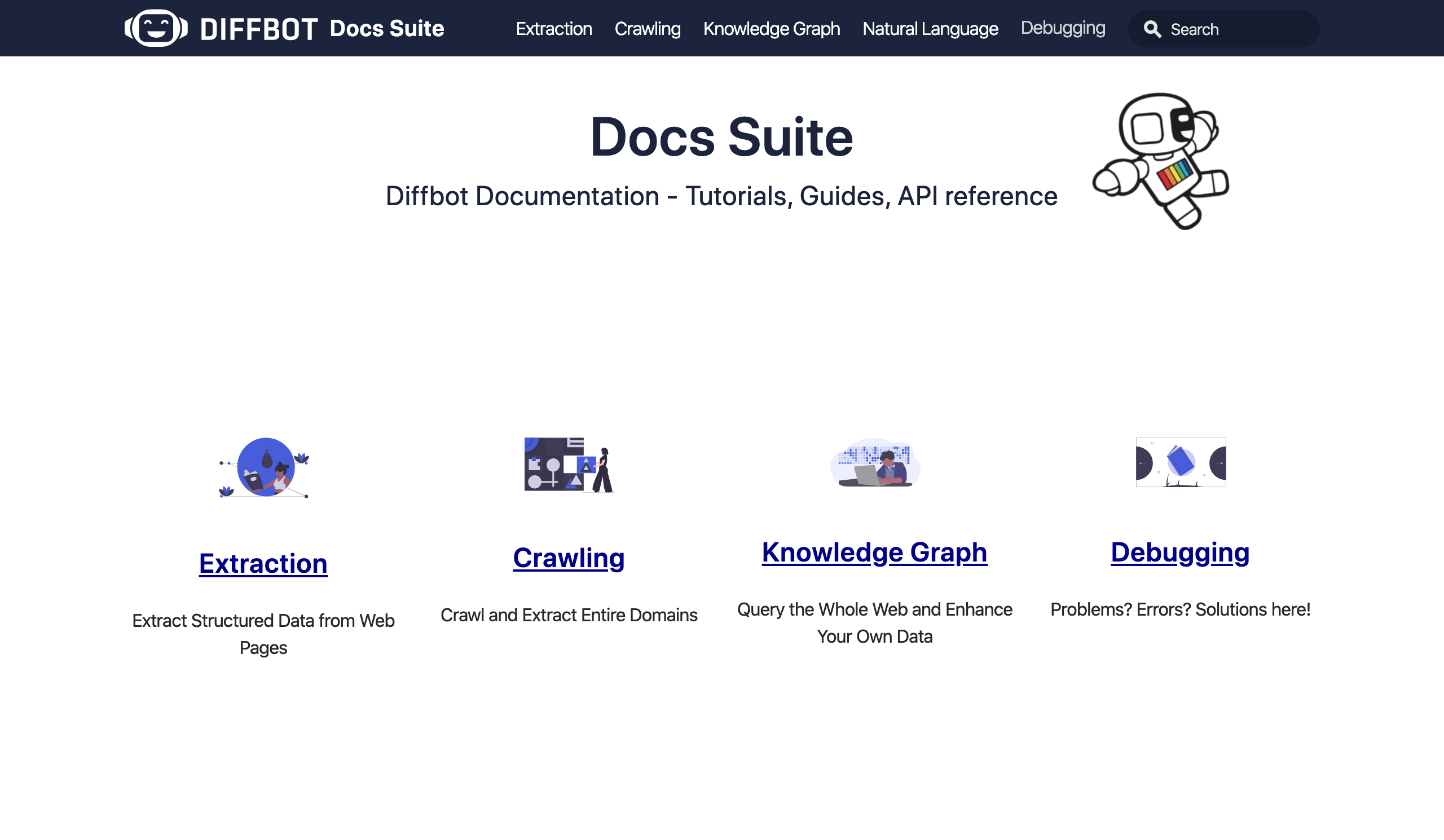
Task: Click the Knowledge Graph laptop illustration
Action: 875,463
